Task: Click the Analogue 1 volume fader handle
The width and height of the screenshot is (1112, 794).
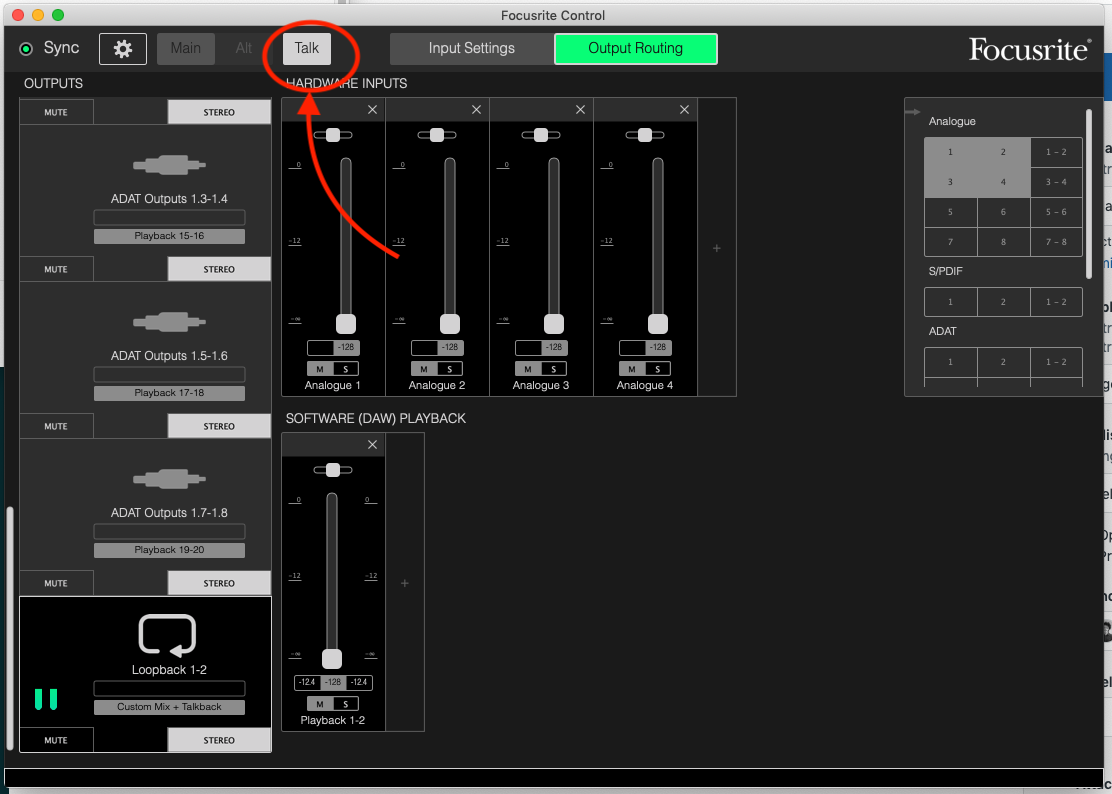Action: (x=345, y=324)
